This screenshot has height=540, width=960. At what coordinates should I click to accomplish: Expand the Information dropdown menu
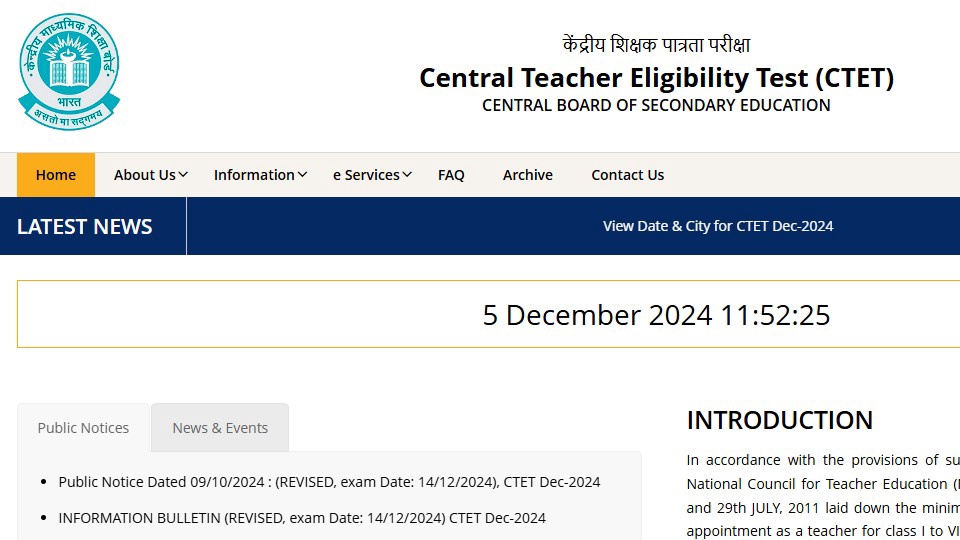point(260,175)
